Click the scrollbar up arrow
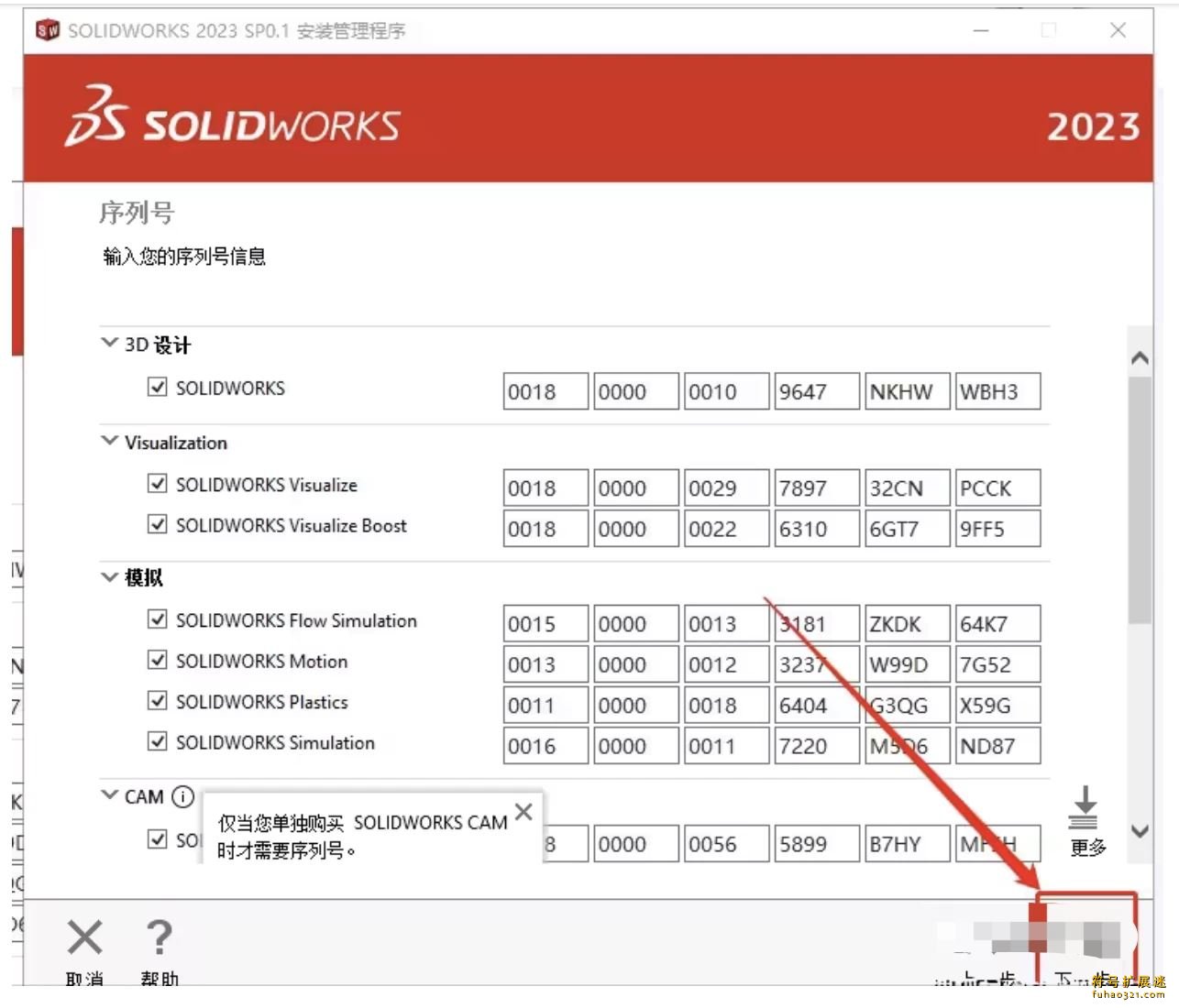The width and height of the screenshot is (1179, 1008). [1140, 357]
